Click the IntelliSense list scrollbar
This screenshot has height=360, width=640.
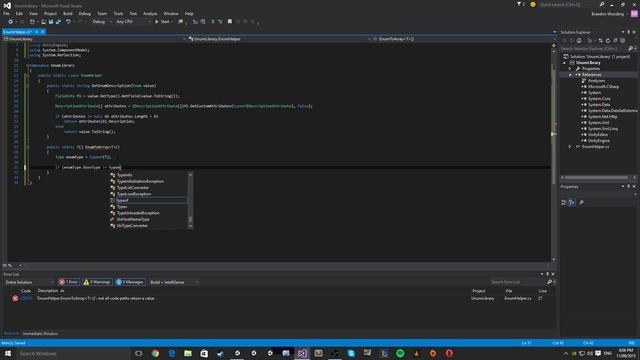(190, 200)
